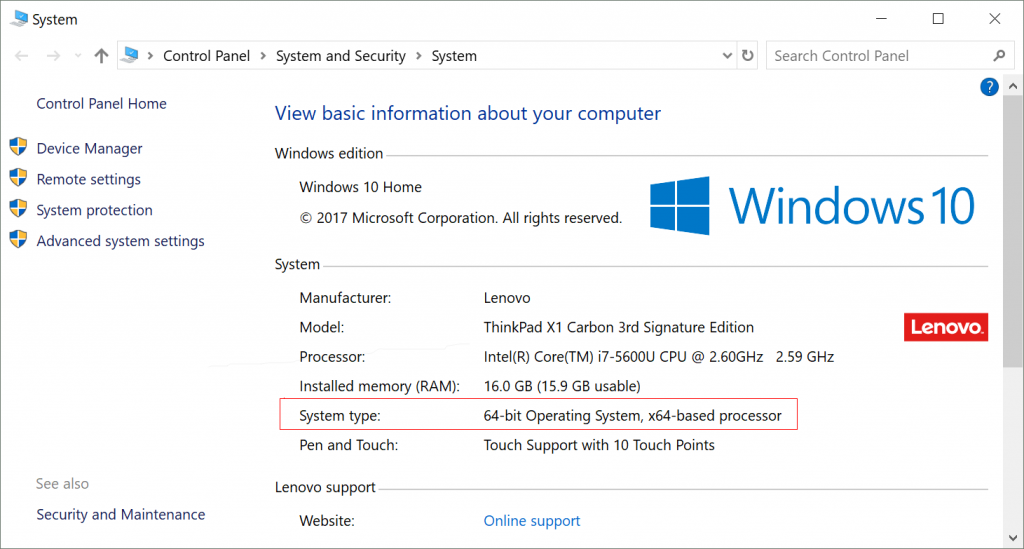Click the Refresh button in address bar
The width and height of the screenshot is (1024, 549).
point(748,56)
